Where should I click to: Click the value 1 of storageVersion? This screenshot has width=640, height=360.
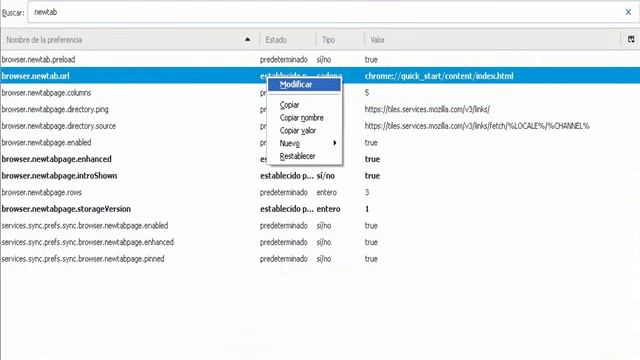click(x=367, y=209)
